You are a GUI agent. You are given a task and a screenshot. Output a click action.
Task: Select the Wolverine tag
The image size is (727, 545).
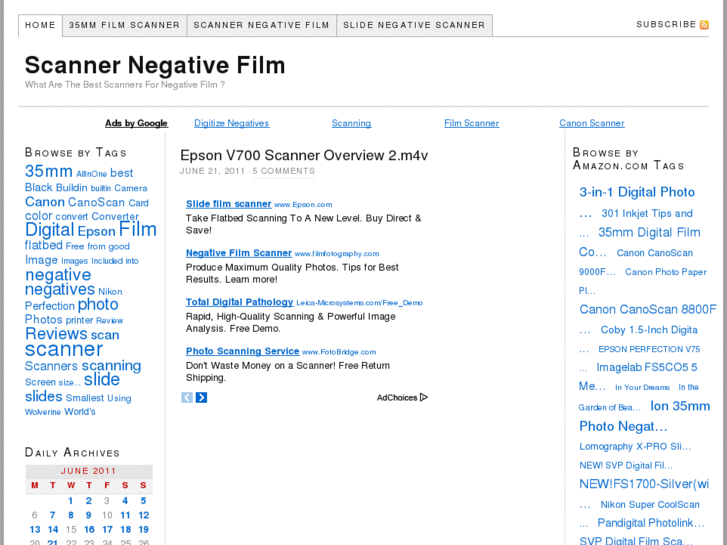(x=43, y=412)
